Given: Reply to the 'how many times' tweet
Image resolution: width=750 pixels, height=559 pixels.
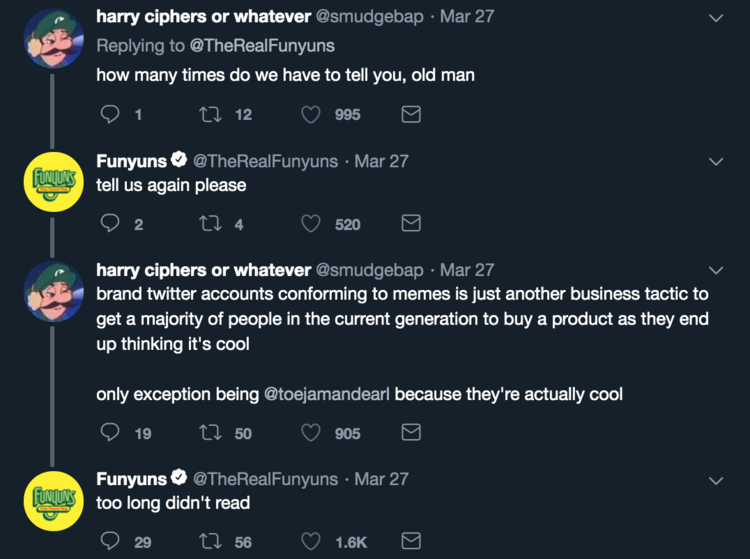Looking at the screenshot, I should 111,115.
